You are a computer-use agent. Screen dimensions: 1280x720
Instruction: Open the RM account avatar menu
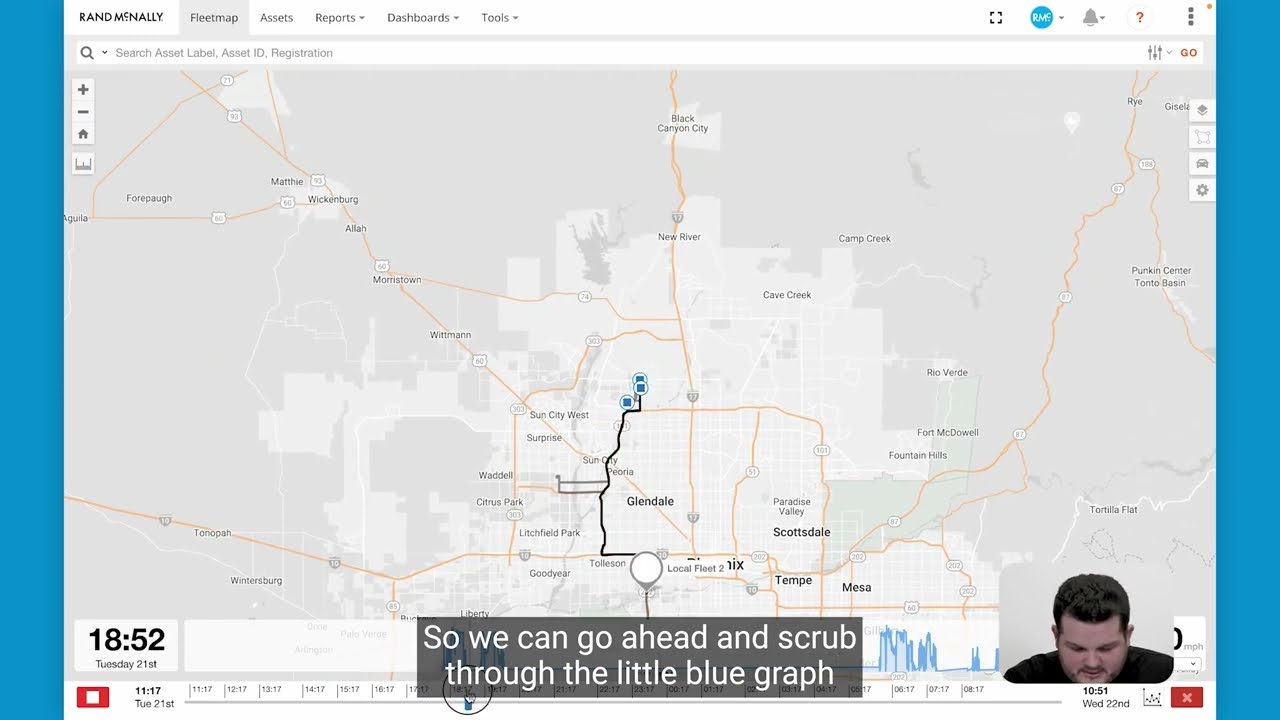[x=1041, y=18]
